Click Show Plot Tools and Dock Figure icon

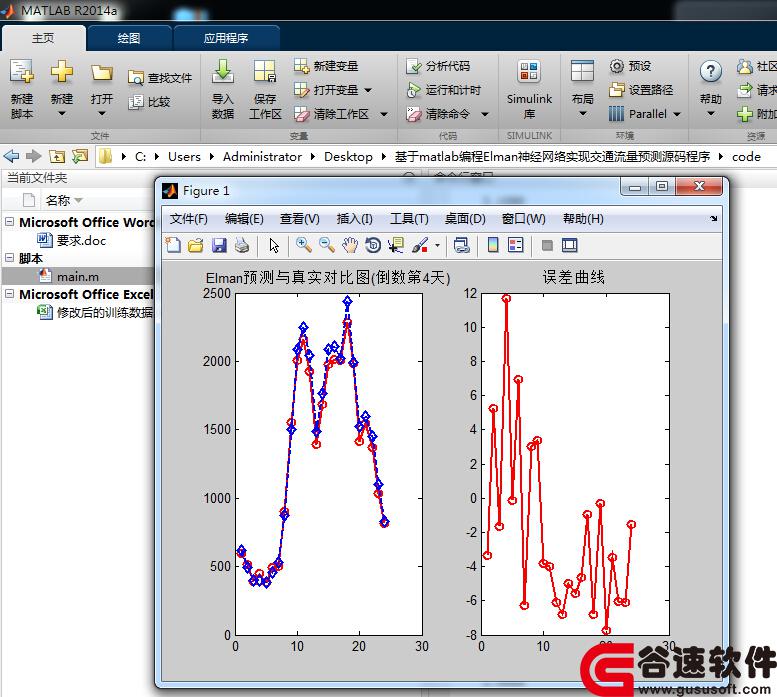pyautogui.click(x=569, y=245)
